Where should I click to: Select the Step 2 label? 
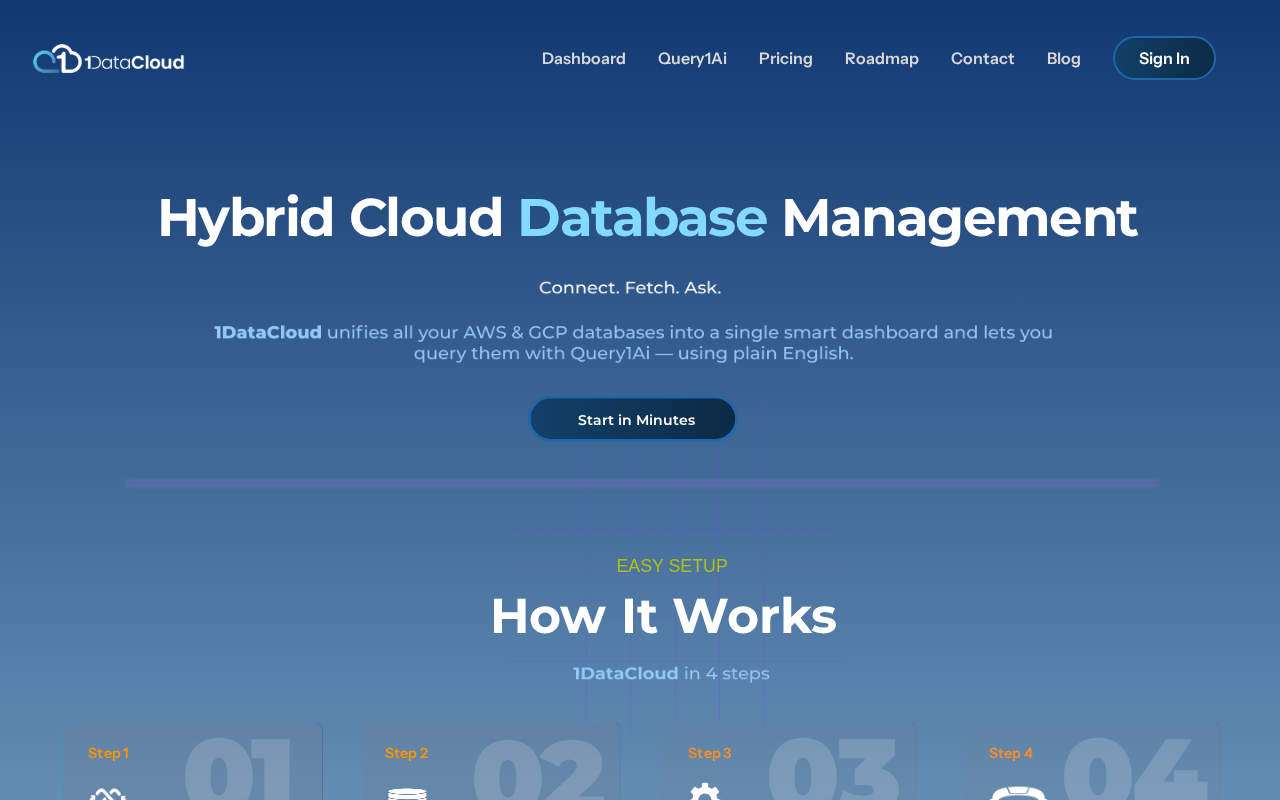tap(406, 753)
